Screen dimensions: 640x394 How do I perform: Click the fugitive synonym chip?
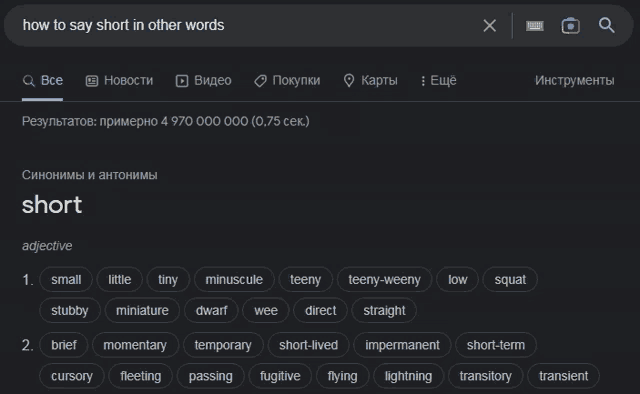pyautogui.click(x=280, y=376)
